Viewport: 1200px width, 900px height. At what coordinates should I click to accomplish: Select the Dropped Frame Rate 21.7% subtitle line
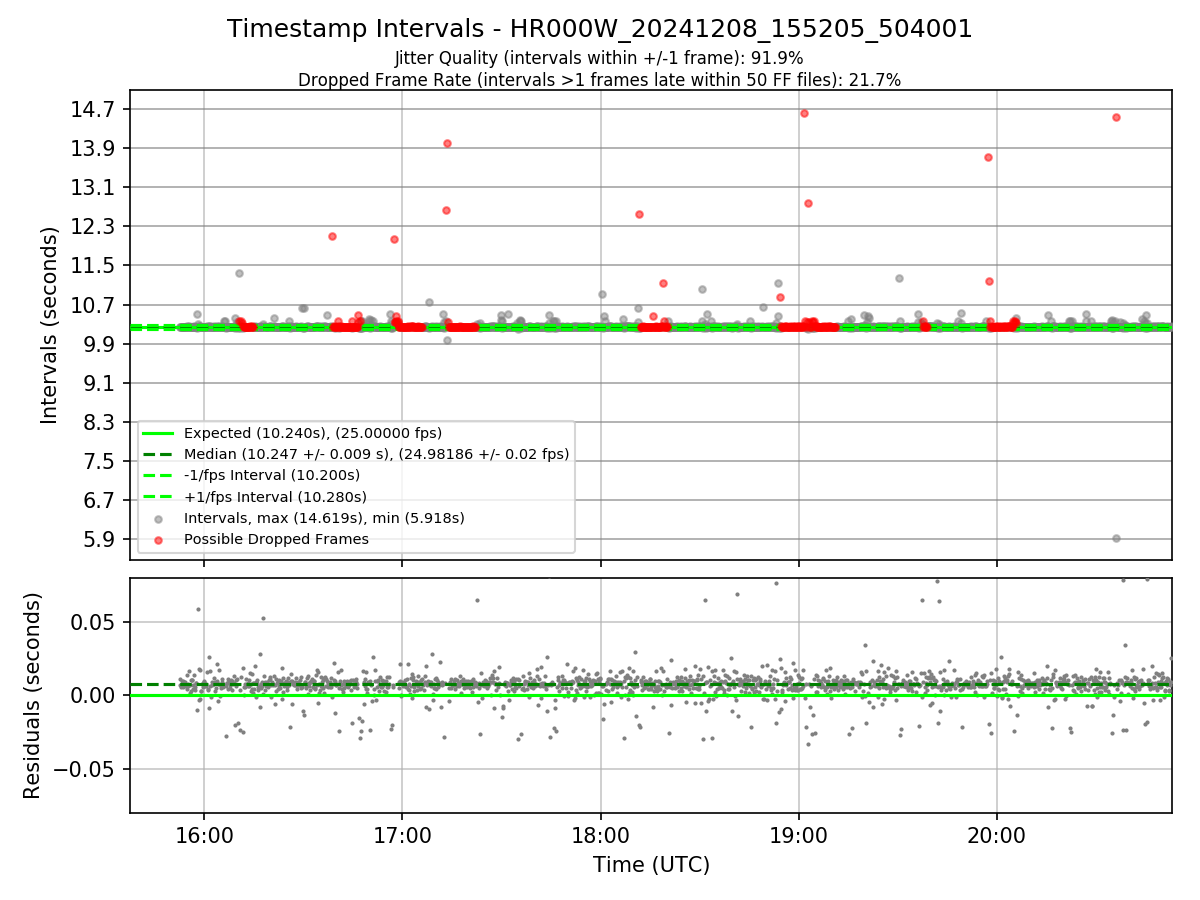click(x=600, y=80)
